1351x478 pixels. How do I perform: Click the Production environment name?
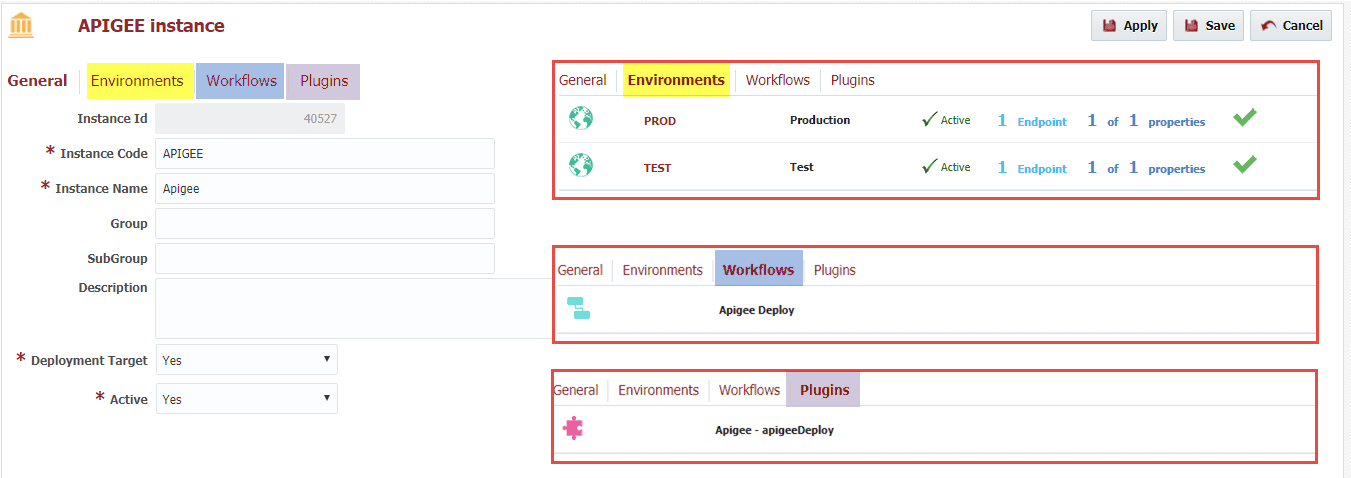820,120
